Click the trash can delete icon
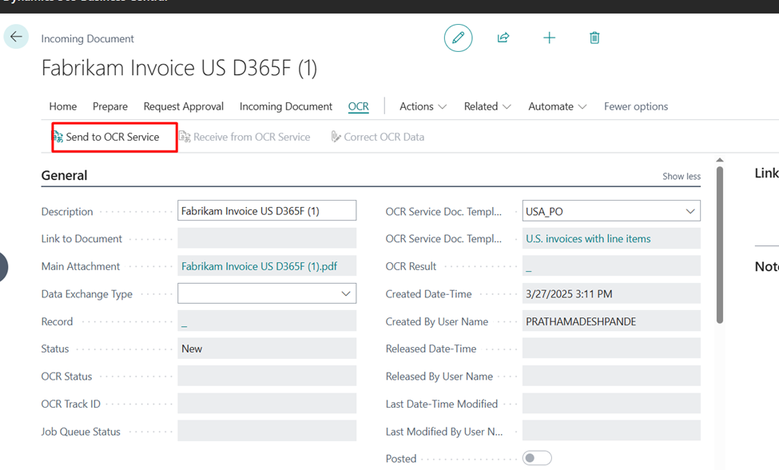Image resolution: width=779 pixels, height=470 pixels. (594, 38)
